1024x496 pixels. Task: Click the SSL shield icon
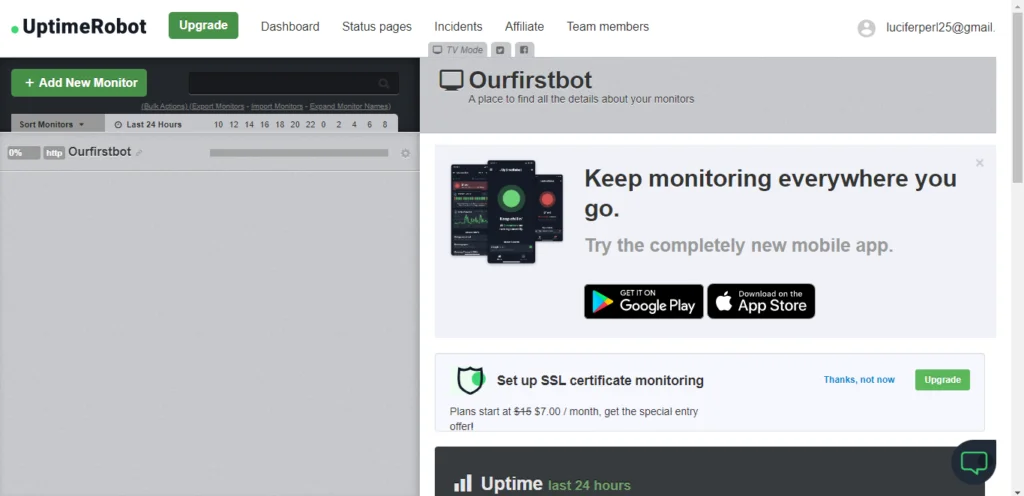pos(470,380)
